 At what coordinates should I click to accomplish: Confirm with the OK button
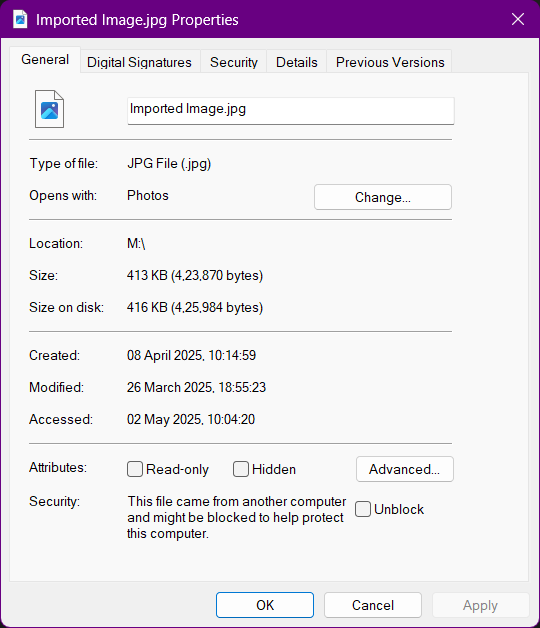265,605
